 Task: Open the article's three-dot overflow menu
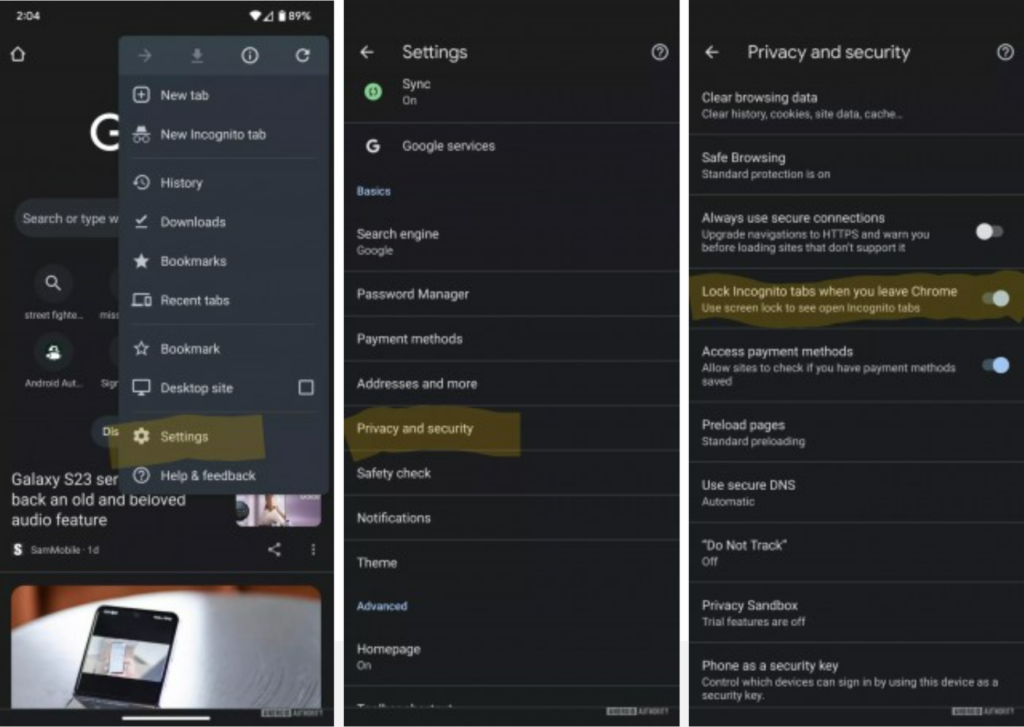pyautogui.click(x=313, y=549)
